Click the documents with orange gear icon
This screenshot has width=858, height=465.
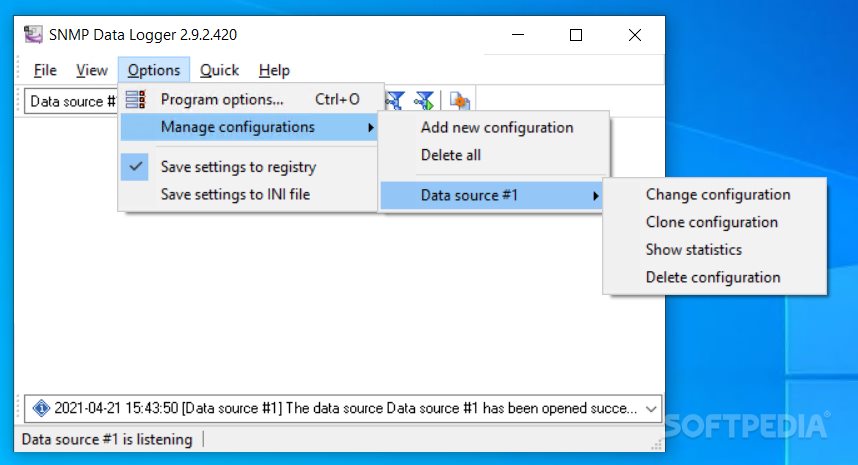click(460, 101)
